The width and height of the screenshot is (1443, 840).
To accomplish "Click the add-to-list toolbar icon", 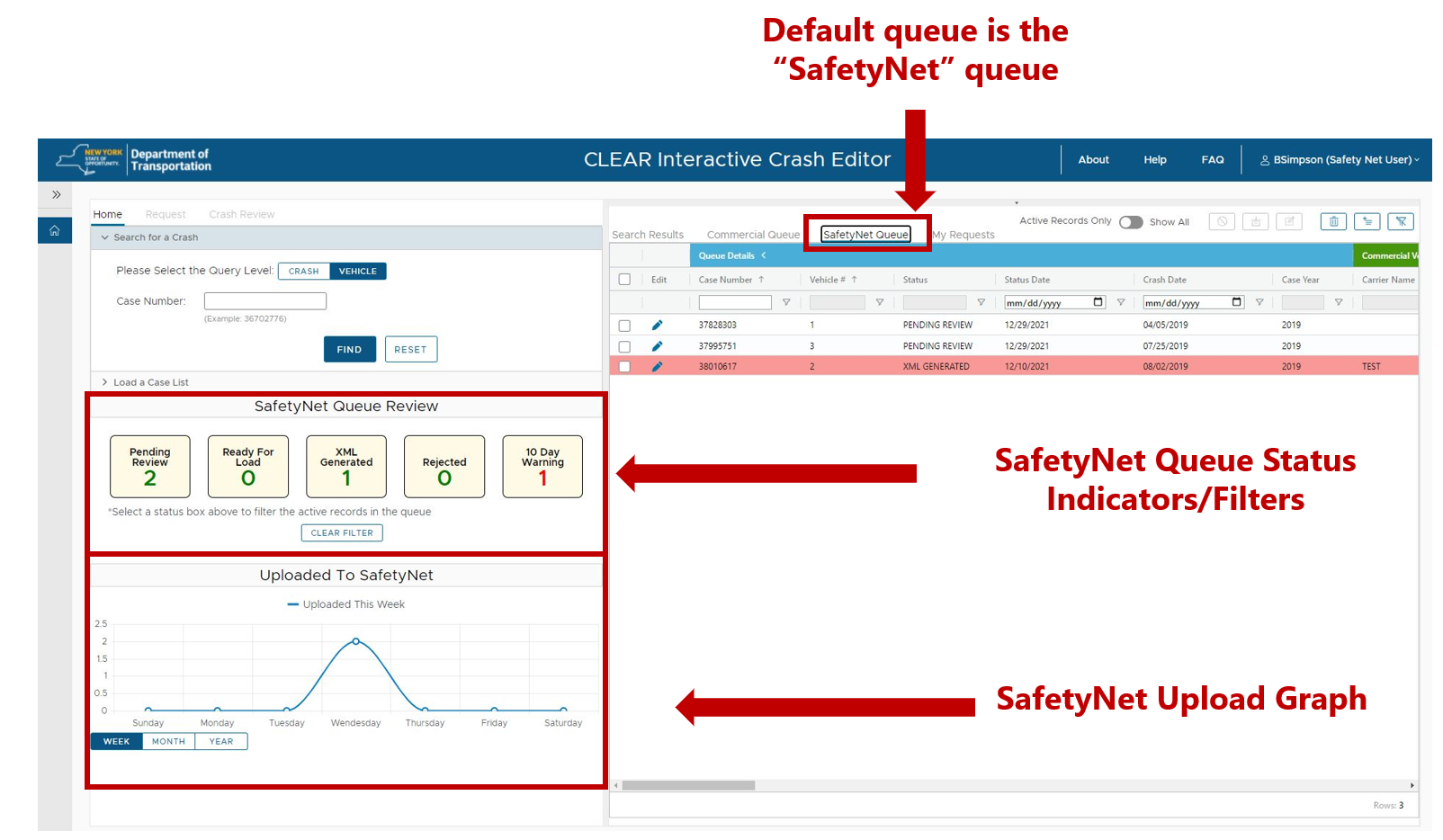I will [1367, 221].
